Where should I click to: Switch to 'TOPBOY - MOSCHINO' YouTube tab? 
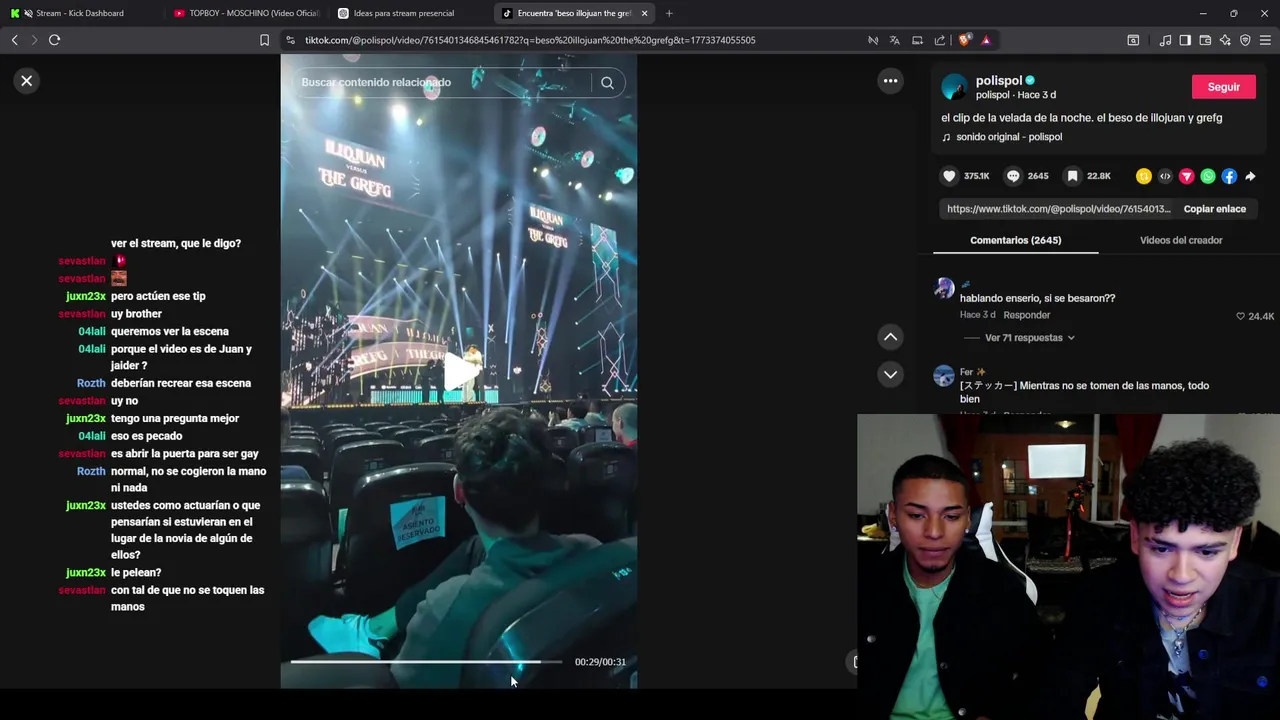(x=247, y=13)
